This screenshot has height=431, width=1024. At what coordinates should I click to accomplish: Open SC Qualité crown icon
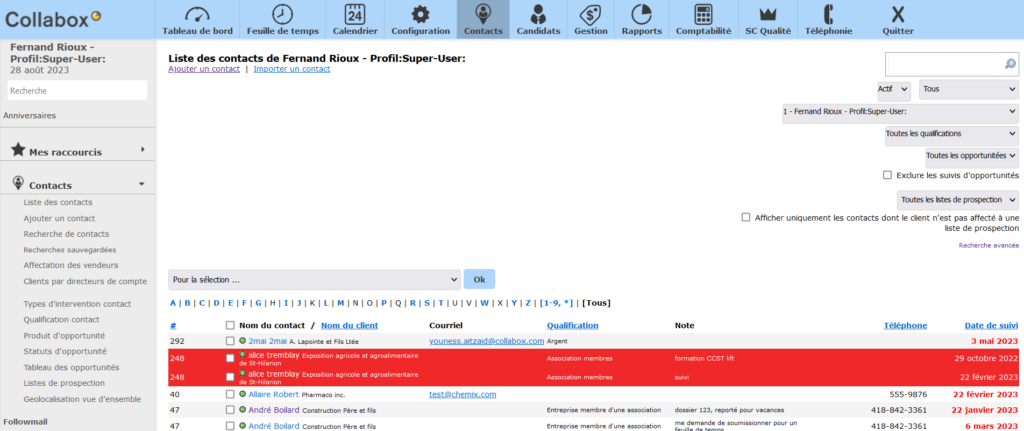point(768,15)
